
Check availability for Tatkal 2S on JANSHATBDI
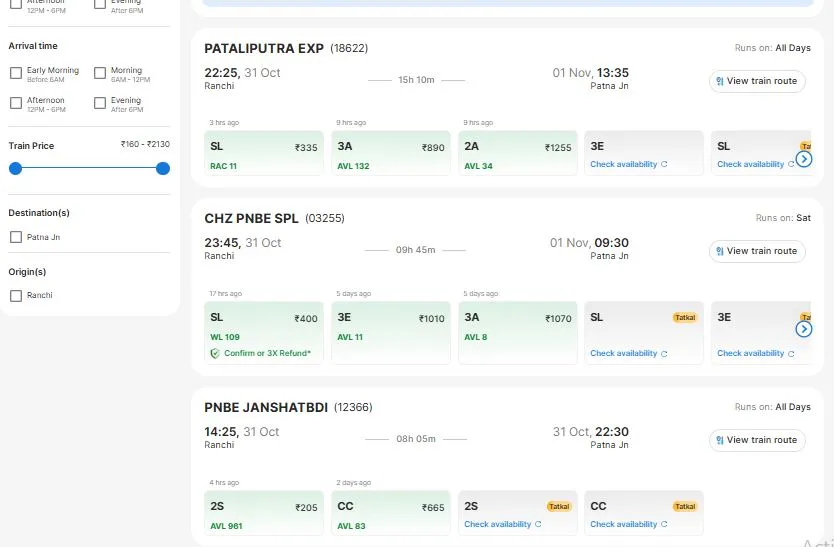coord(497,524)
